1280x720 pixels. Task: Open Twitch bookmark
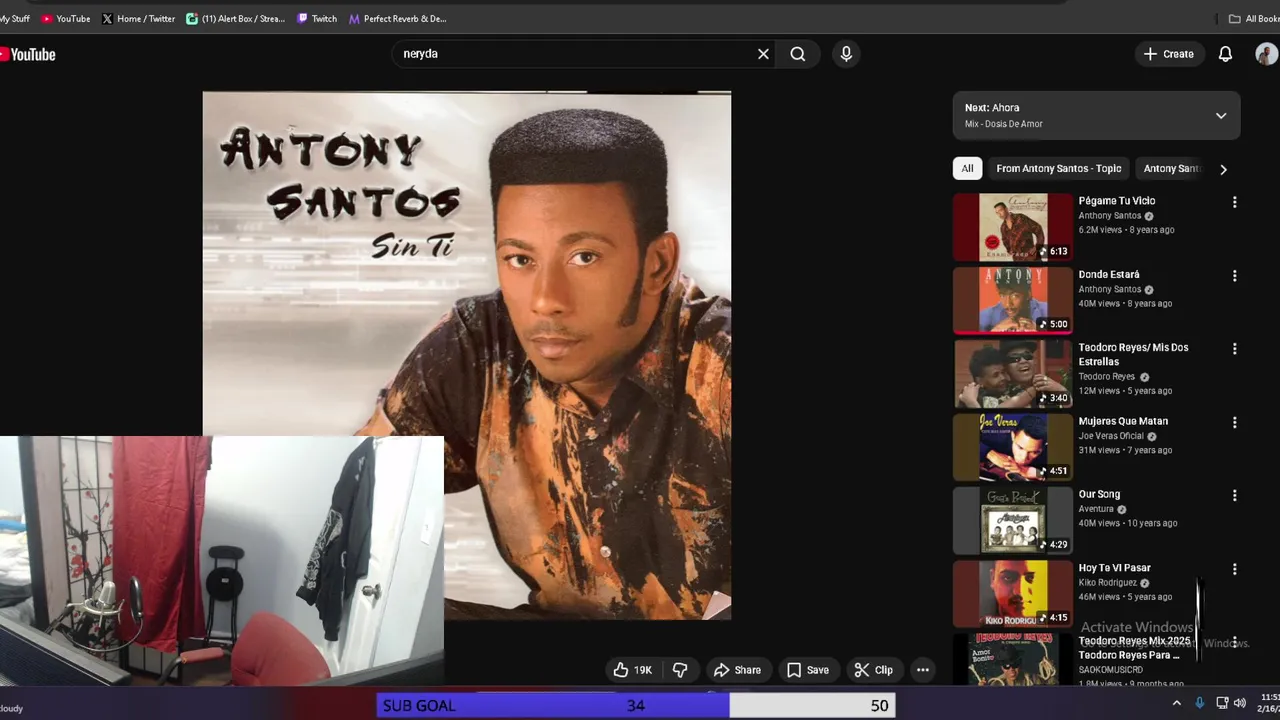[317, 18]
